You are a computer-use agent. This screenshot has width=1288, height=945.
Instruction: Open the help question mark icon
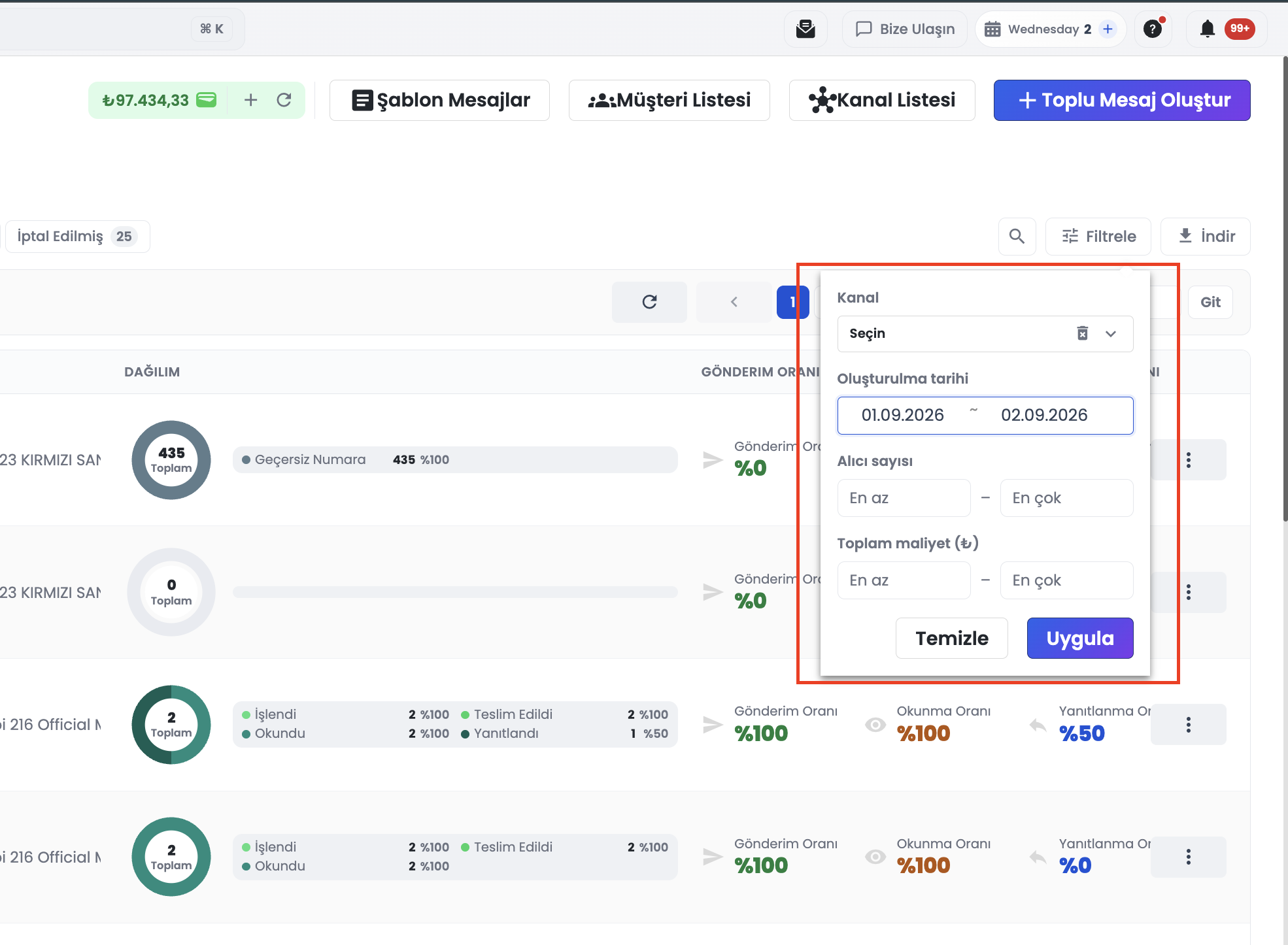1153,29
